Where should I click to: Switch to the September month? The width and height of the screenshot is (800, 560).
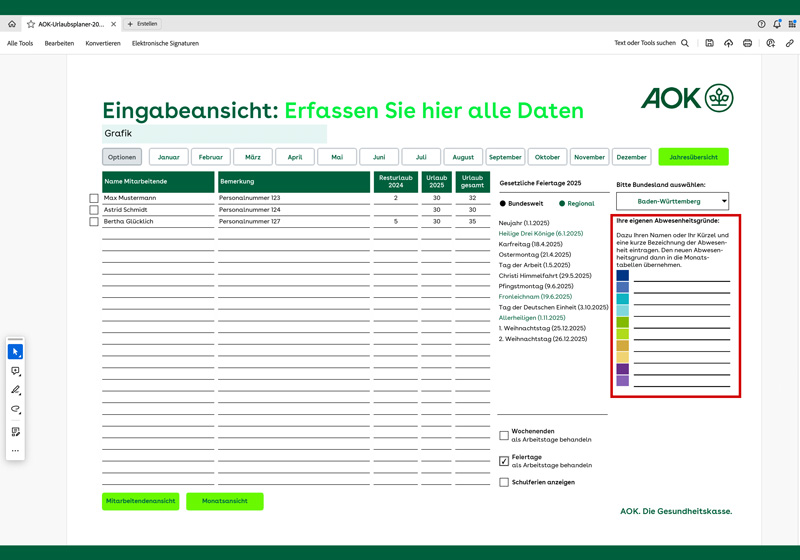(505, 157)
